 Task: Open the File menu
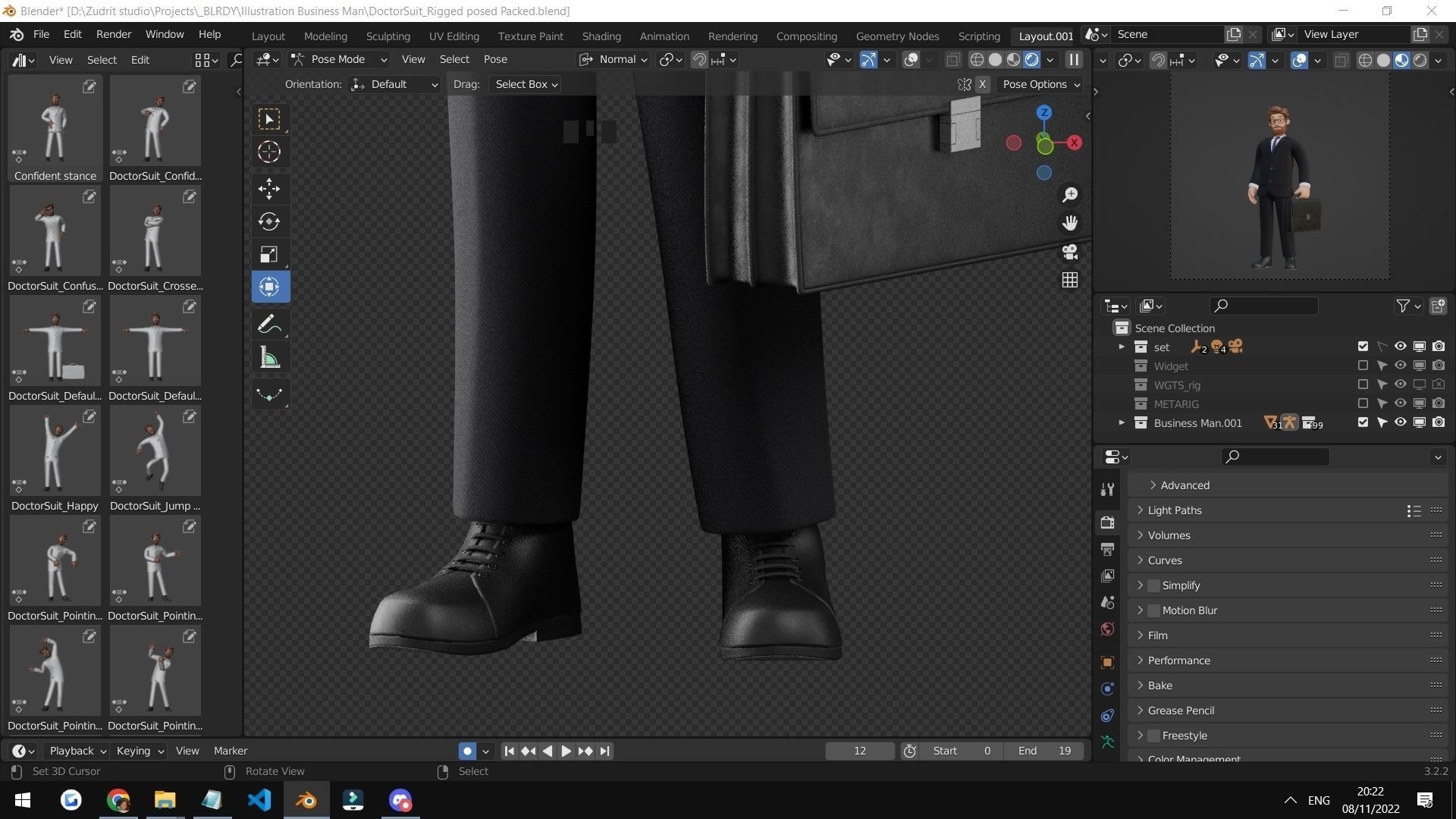point(41,34)
